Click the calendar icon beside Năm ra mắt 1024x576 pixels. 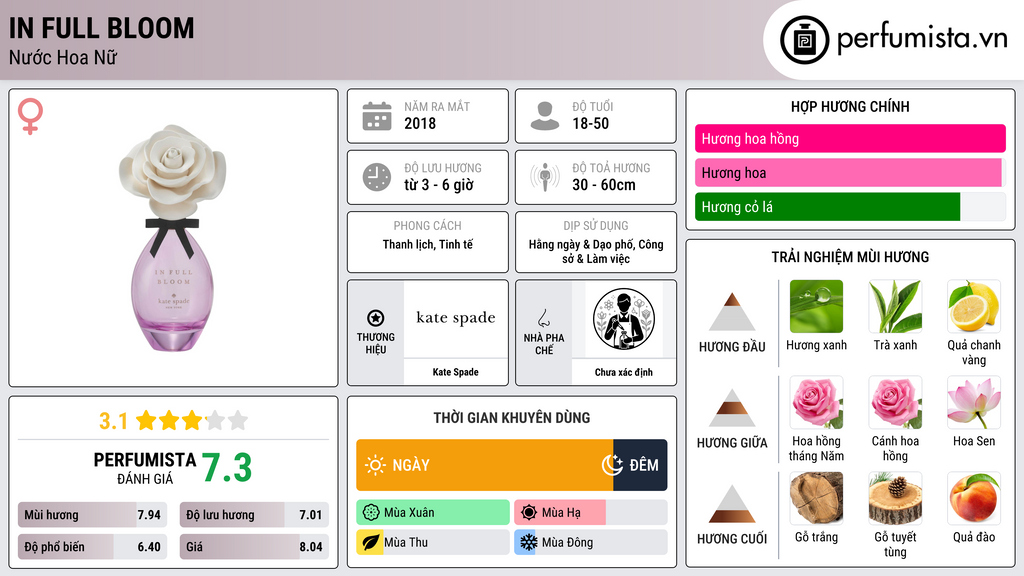377,116
